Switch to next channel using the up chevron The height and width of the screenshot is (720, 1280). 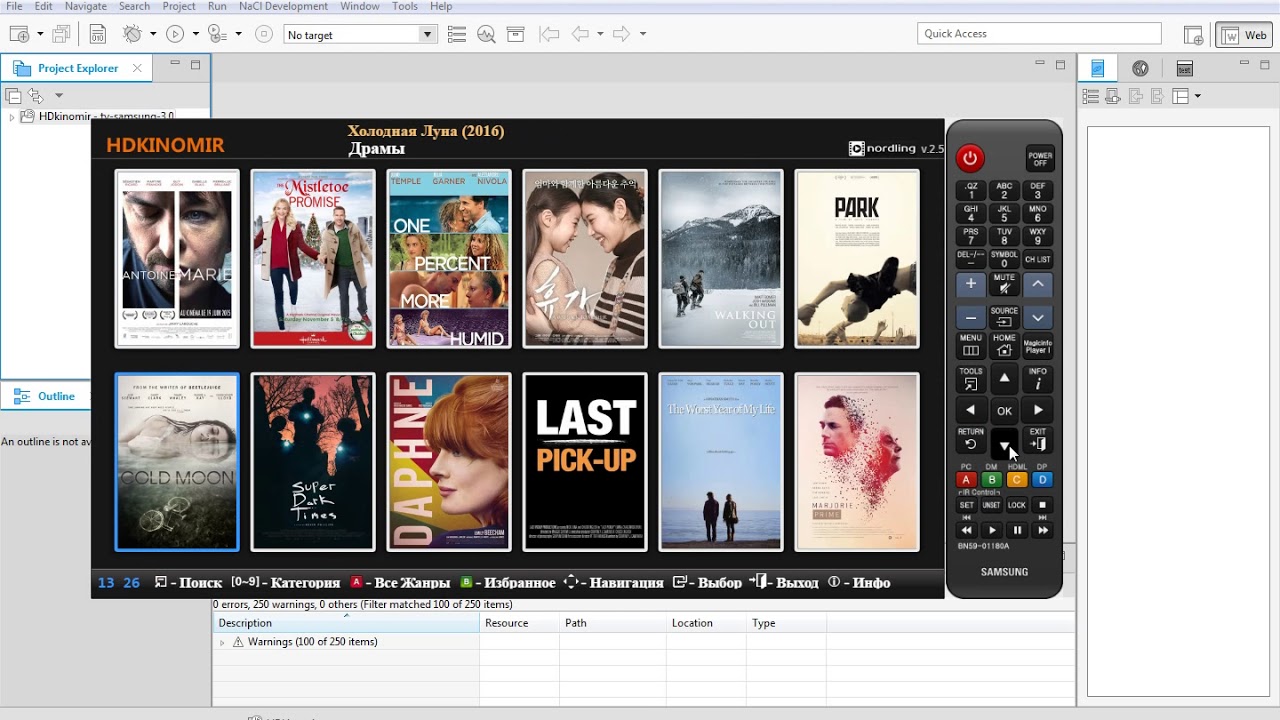[1038, 284]
